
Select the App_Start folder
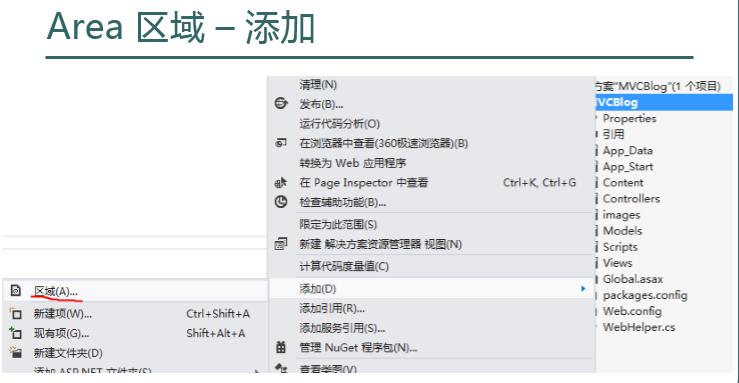click(628, 167)
